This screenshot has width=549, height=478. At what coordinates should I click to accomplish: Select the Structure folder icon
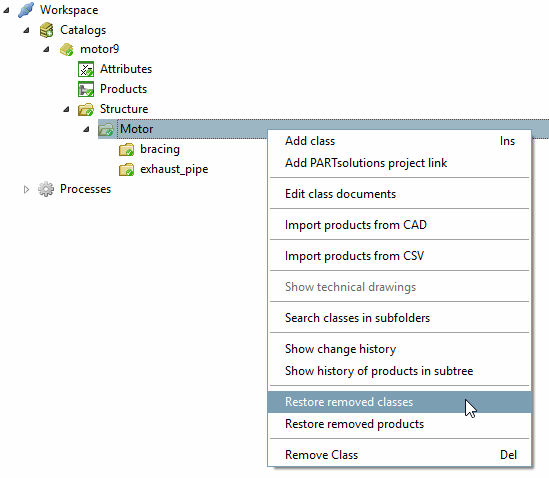click(86, 109)
